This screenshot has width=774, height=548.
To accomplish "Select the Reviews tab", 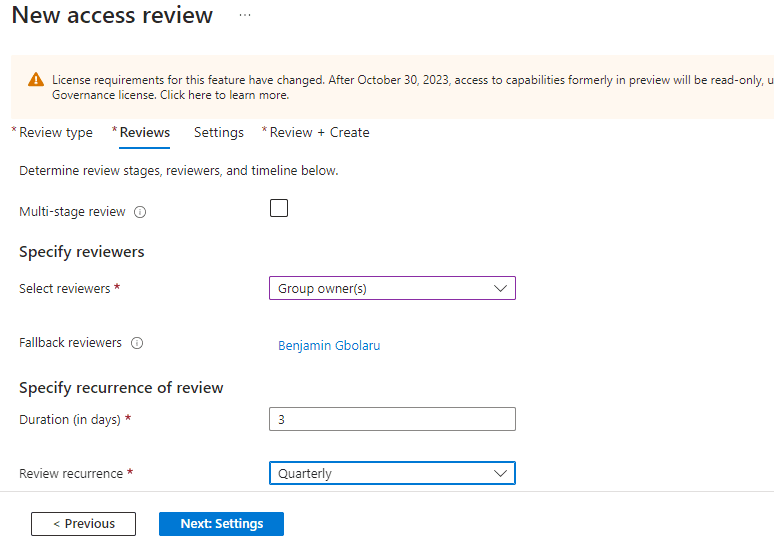I will click(x=145, y=132).
